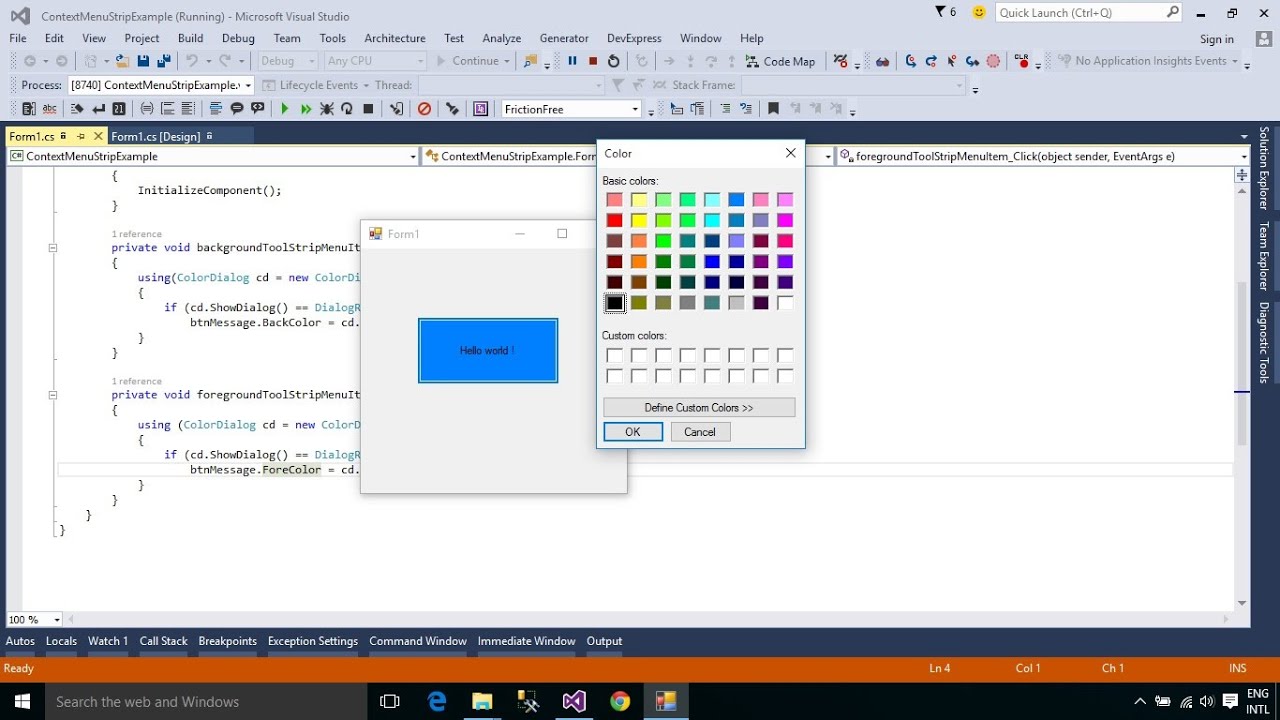This screenshot has height=720, width=1280.
Task: Click Windows taskbar search box
Action: pyautogui.click(x=205, y=701)
